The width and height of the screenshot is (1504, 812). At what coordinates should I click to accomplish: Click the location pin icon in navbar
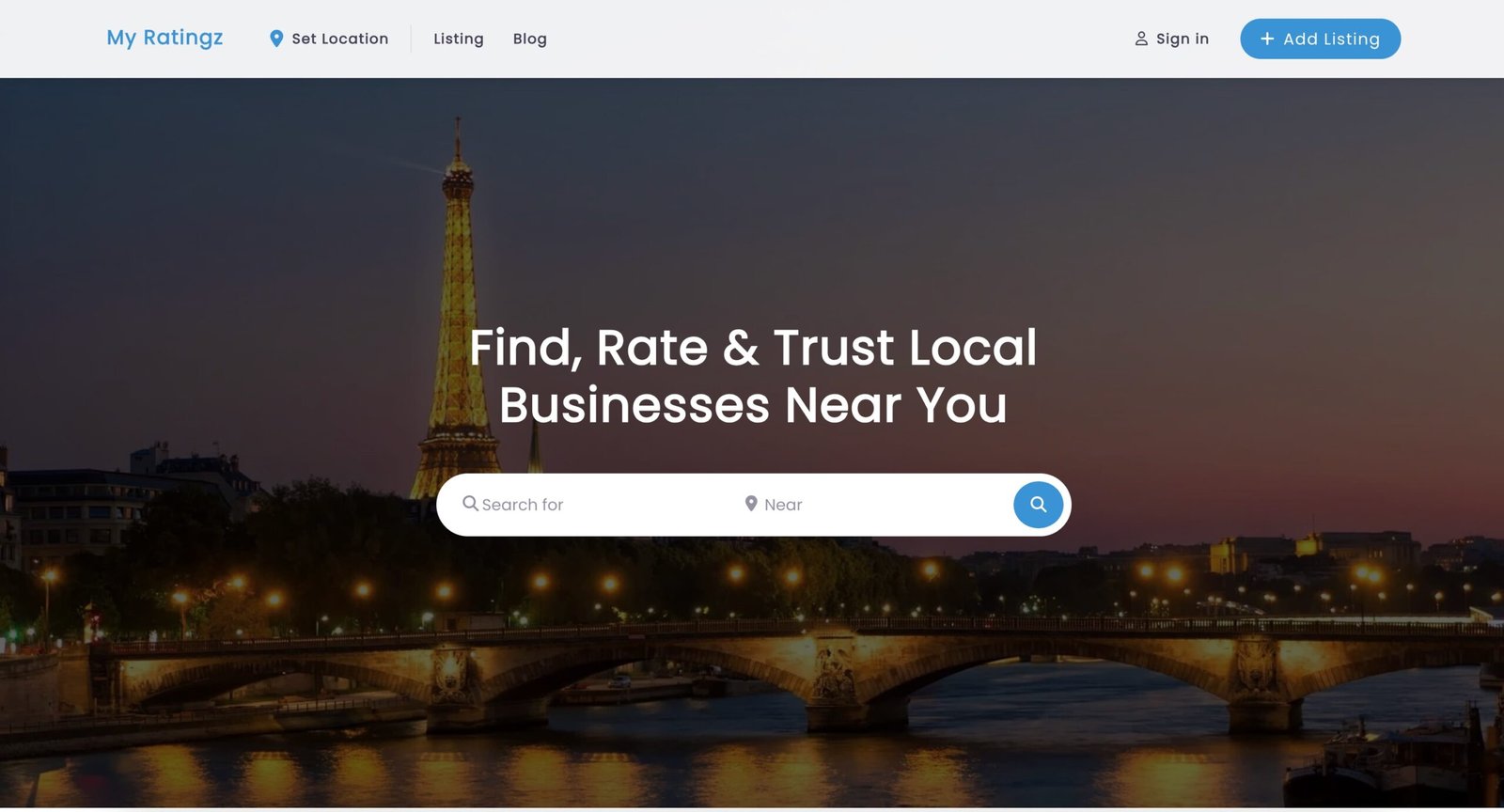[x=276, y=39]
